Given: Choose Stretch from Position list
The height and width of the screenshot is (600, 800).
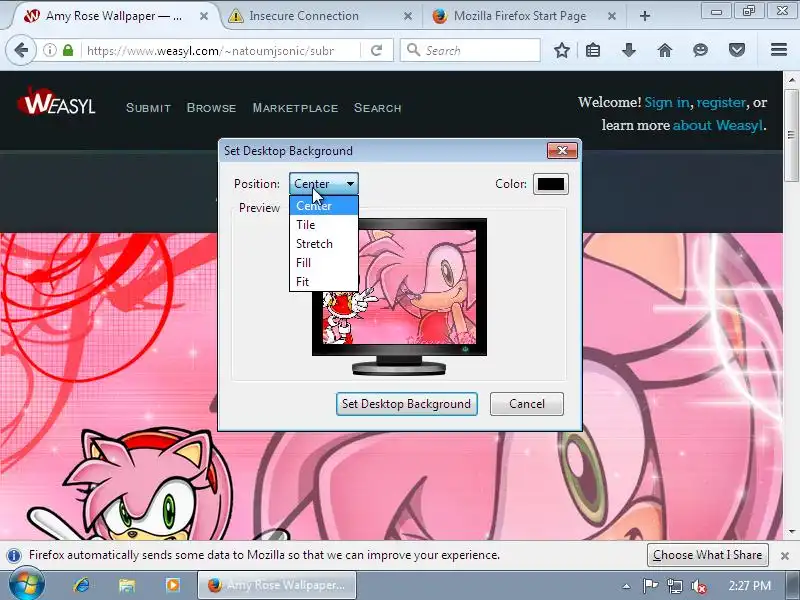Looking at the screenshot, I should click(x=323, y=243).
